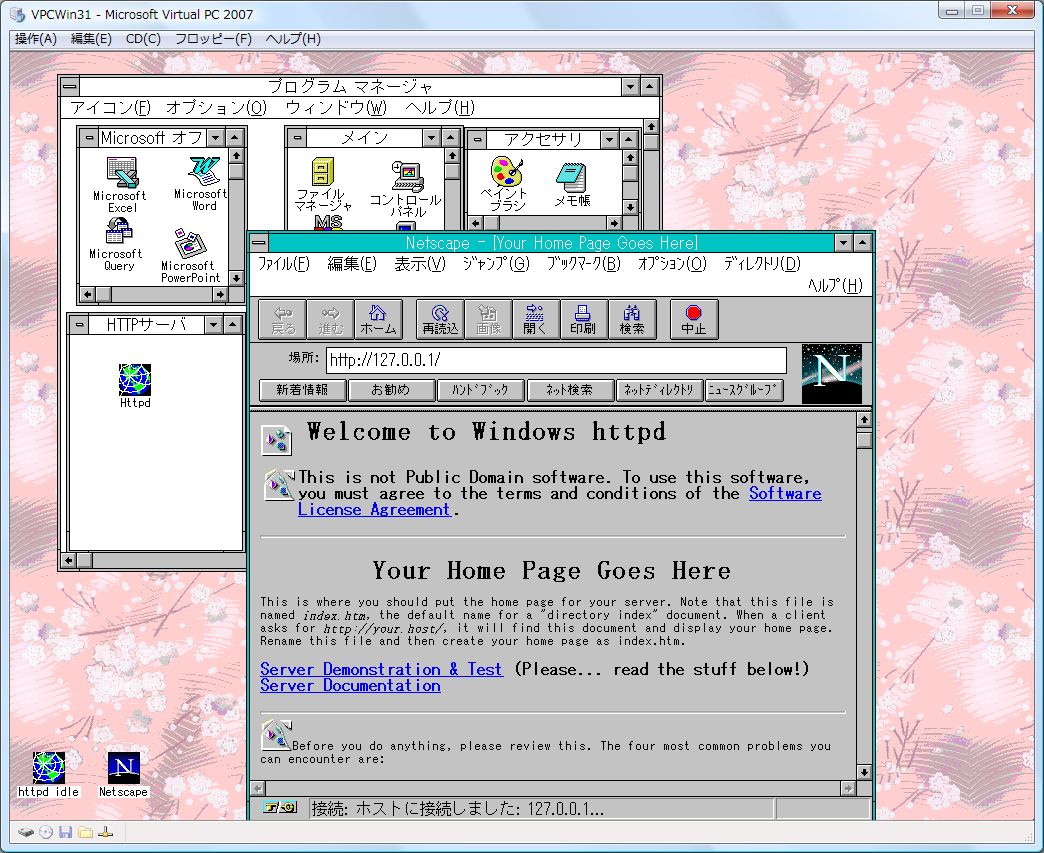This screenshot has width=1044, height=853.
Task: Select the Microsoft PowerPoint icon
Action: click(190, 243)
